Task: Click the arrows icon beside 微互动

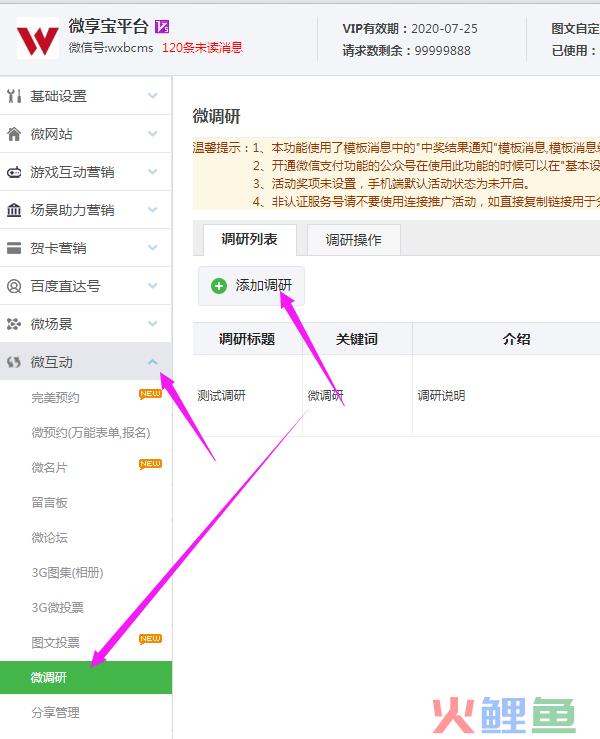Action: (x=14, y=362)
